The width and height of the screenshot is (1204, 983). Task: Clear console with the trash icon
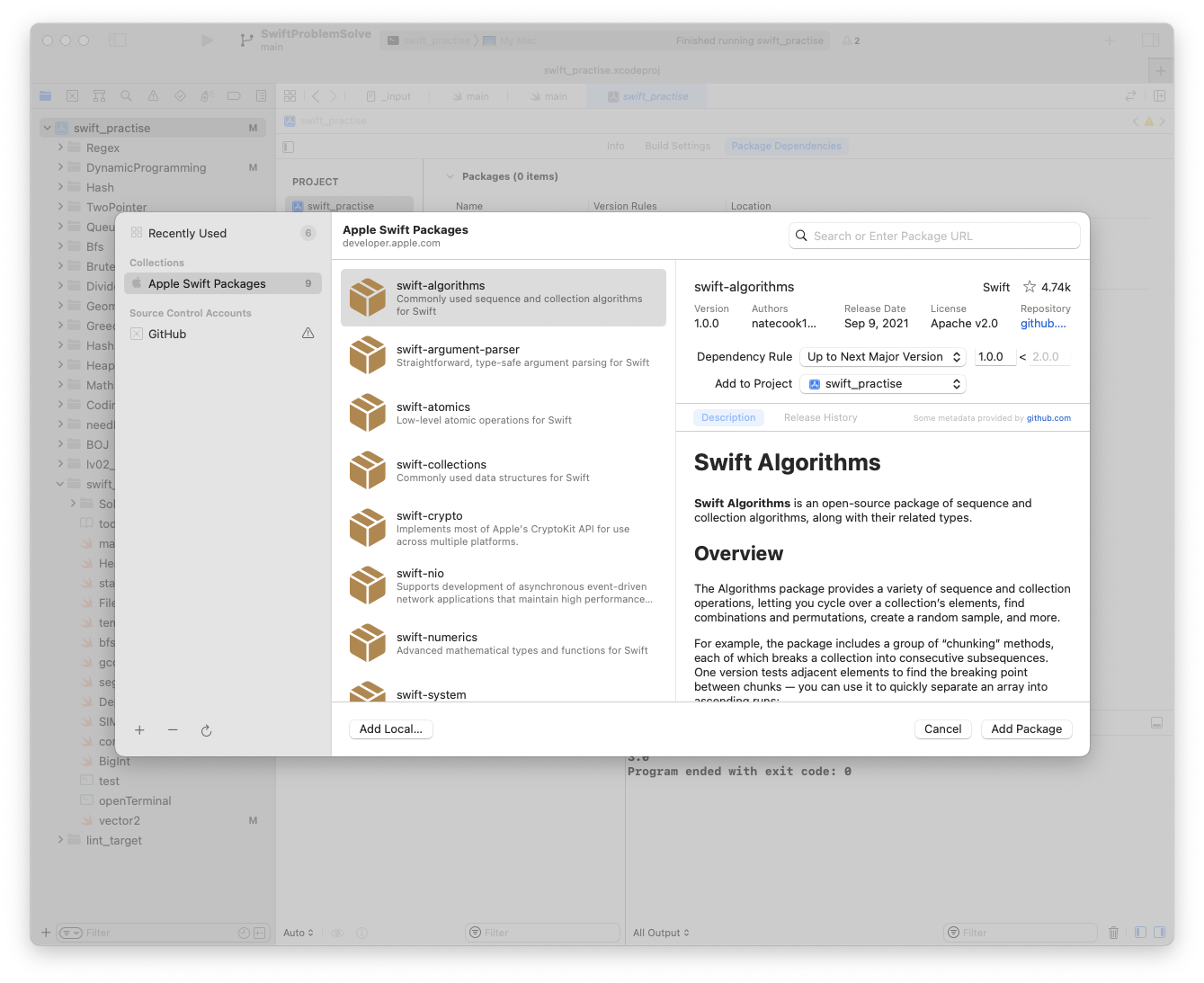[x=1114, y=933]
